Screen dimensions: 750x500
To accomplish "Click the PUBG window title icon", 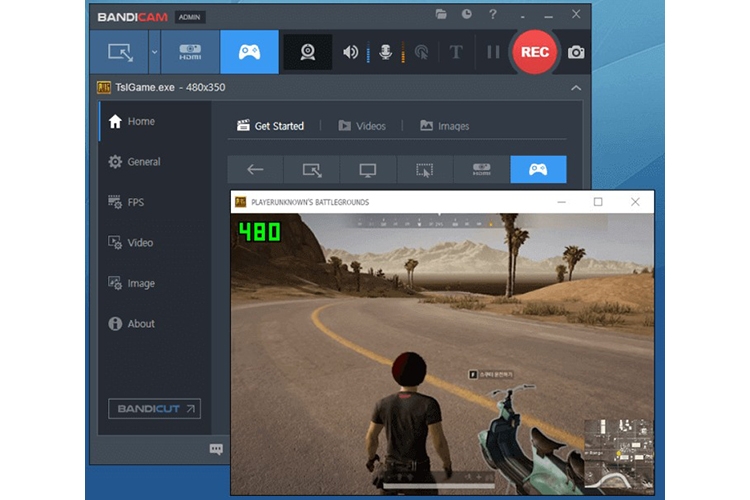I will pos(240,202).
